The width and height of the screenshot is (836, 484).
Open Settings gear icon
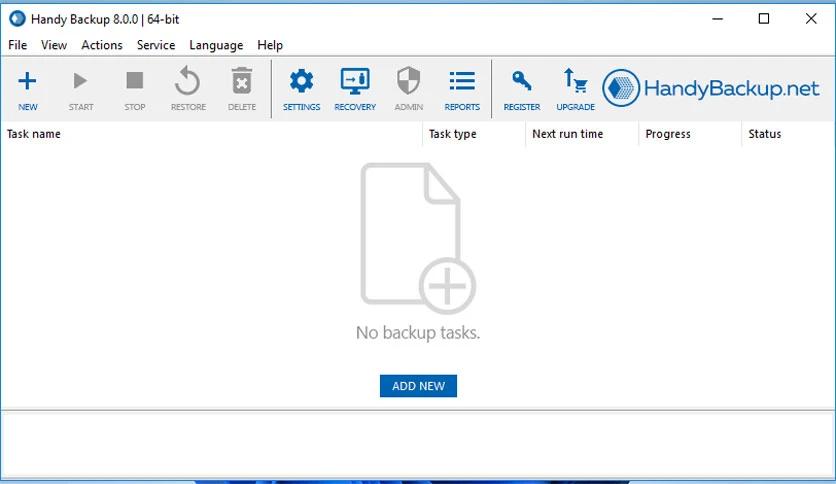coord(302,81)
